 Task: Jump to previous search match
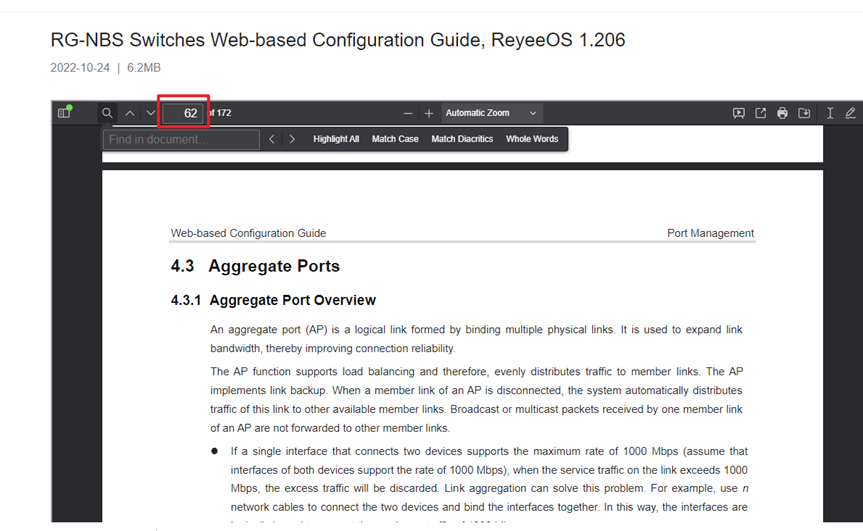click(x=272, y=139)
